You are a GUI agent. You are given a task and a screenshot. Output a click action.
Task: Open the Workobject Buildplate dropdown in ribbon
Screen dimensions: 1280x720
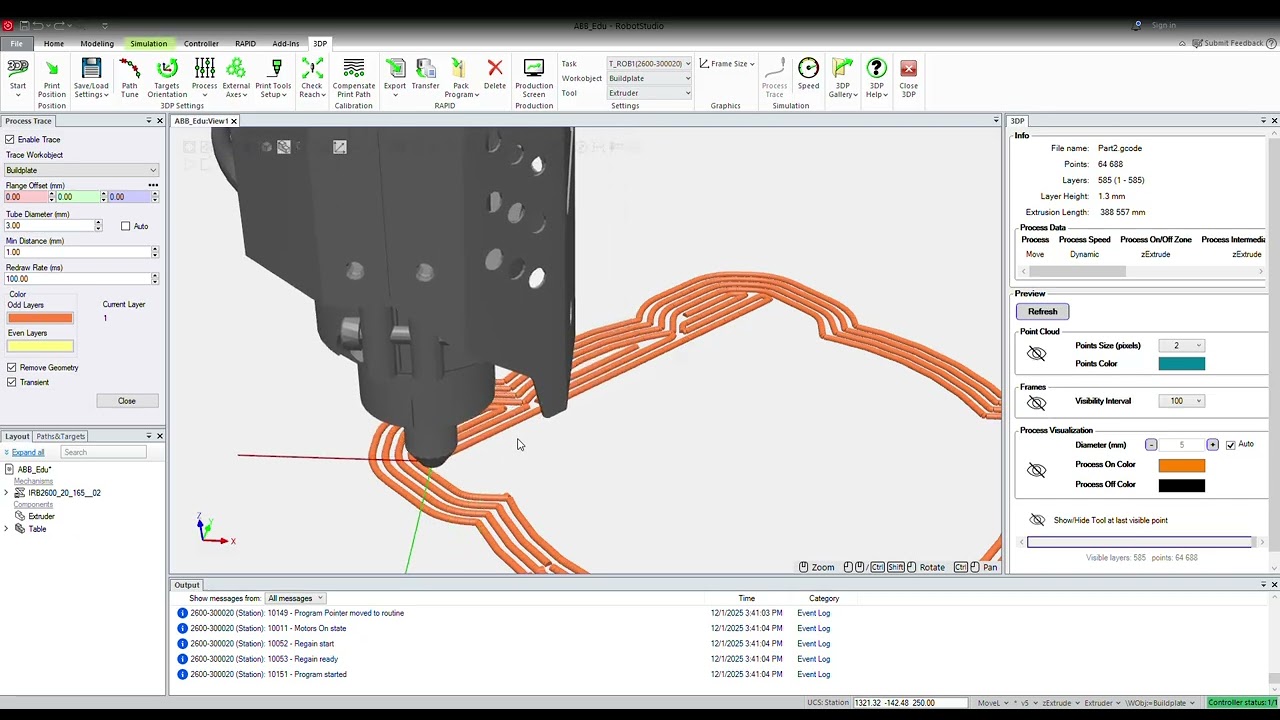click(649, 78)
